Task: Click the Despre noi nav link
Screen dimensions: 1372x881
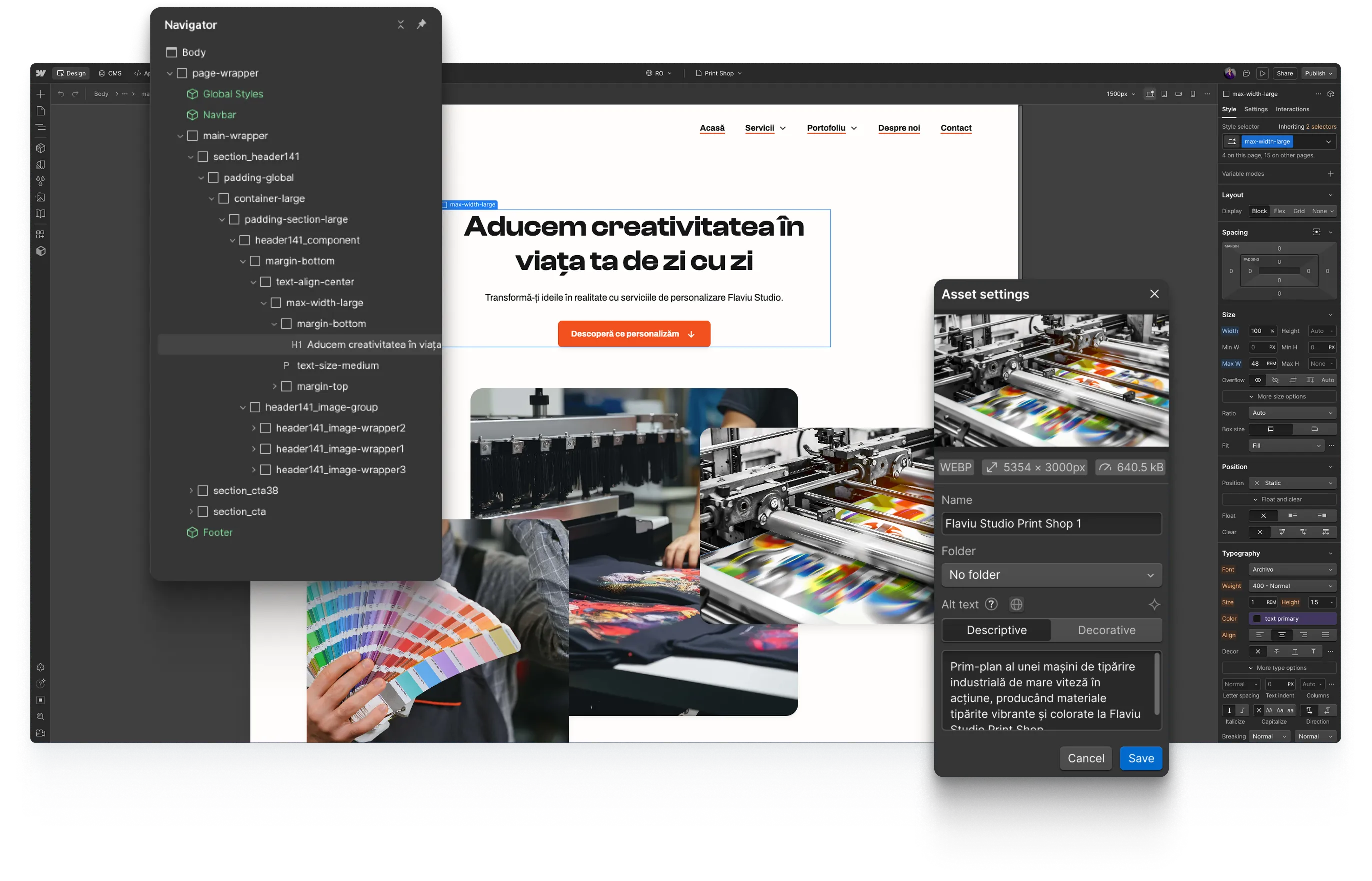Action: [x=899, y=128]
